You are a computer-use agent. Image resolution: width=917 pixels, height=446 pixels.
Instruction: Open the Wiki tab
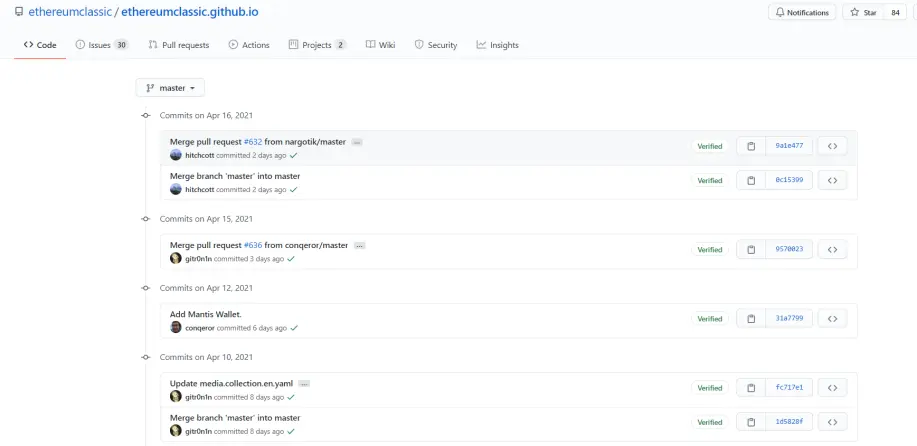381,45
